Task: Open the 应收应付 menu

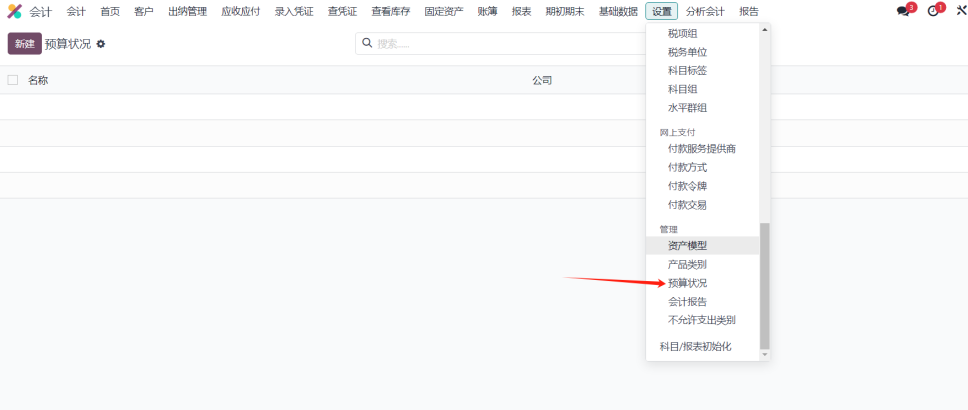Action: click(241, 11)
